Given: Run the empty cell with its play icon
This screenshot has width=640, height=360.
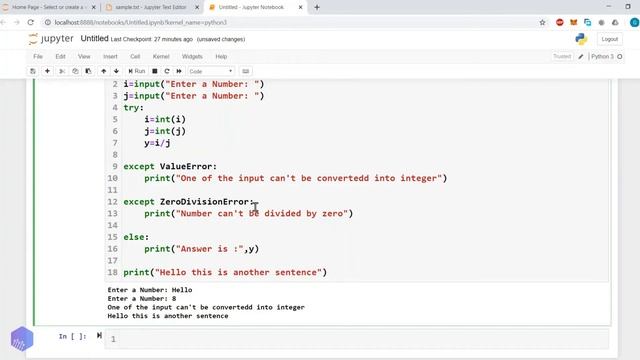Looking at the screenshot, I should (99, 336).
